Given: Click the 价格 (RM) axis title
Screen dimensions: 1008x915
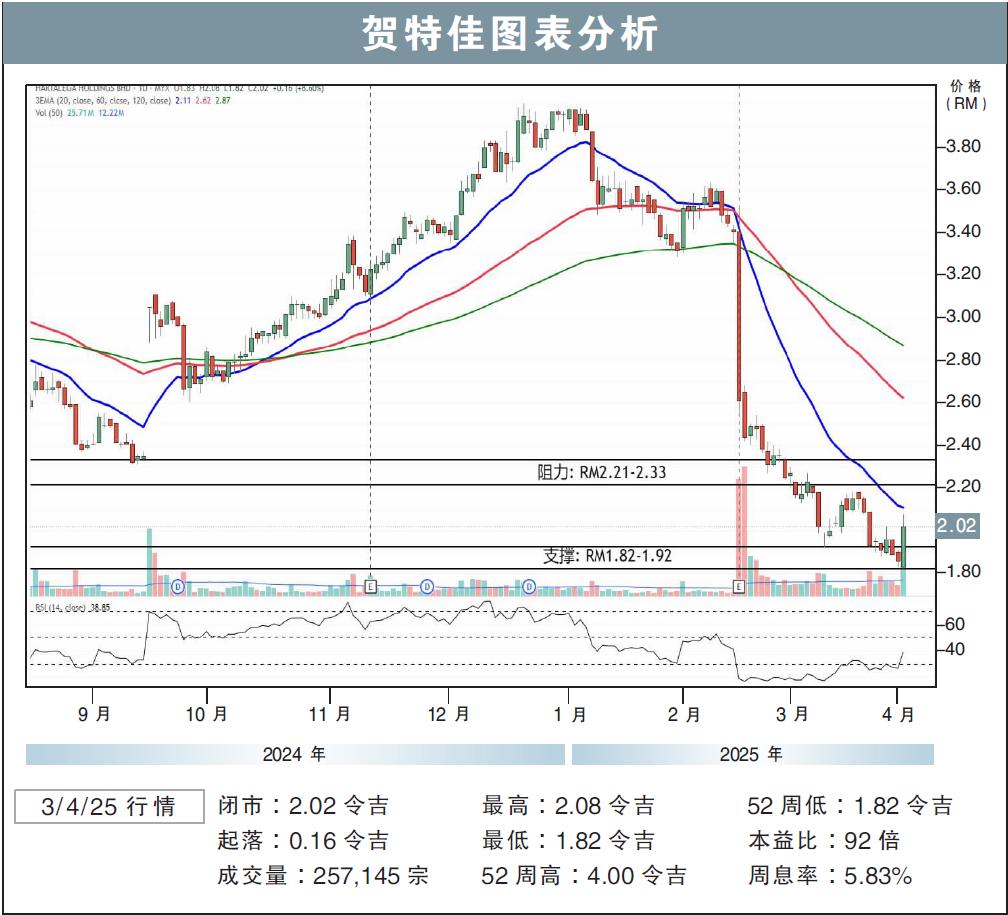Looking at the screenshot, I should pos(966,95).
